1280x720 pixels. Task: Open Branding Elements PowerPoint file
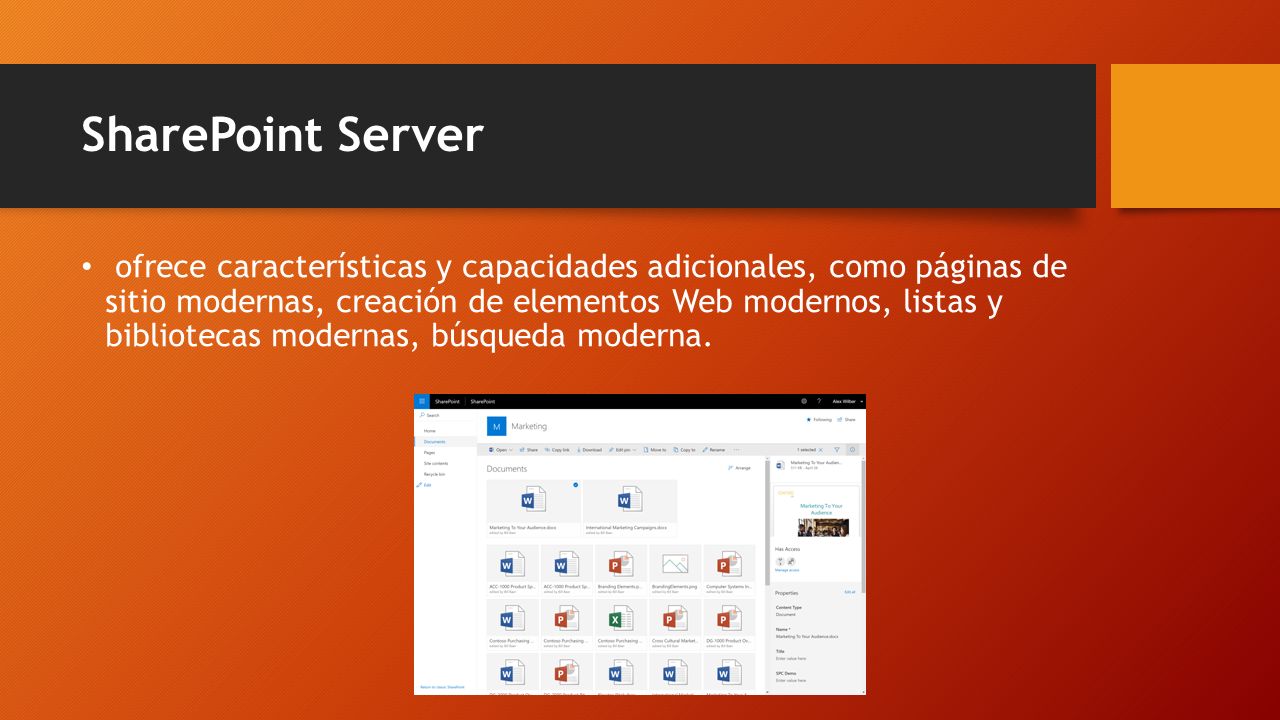(x=620, y=571)
